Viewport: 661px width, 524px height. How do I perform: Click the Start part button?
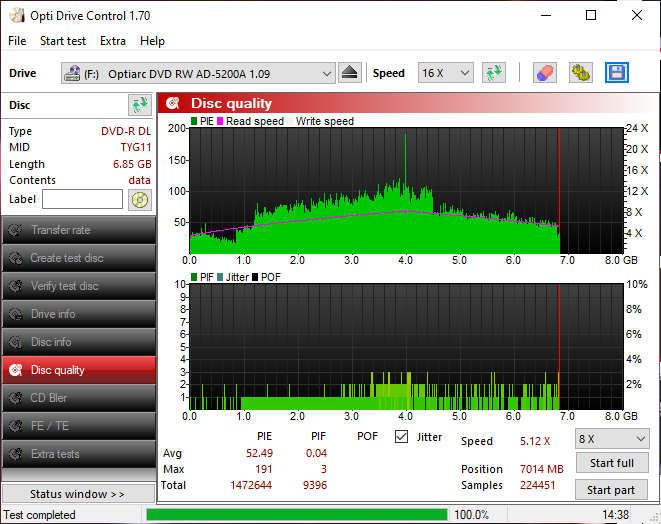(x=612, y=490)
